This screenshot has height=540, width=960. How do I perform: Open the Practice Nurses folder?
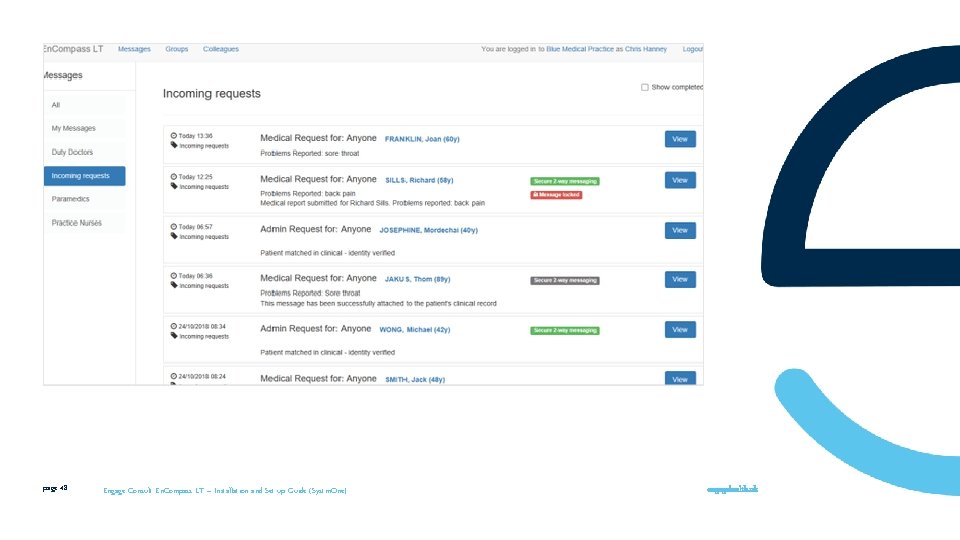point(84,223)
